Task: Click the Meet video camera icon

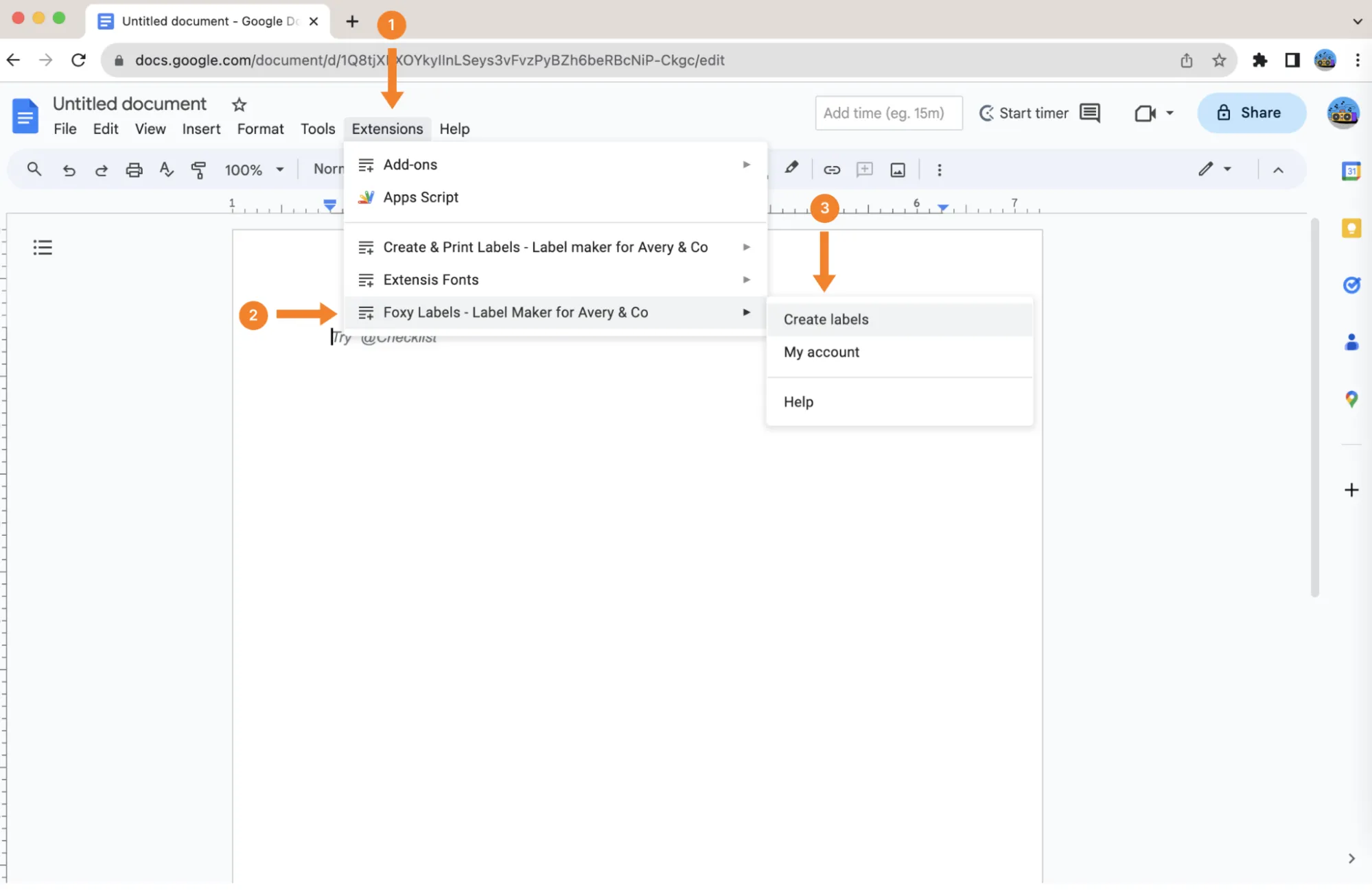Action: tap(1145, 113)
